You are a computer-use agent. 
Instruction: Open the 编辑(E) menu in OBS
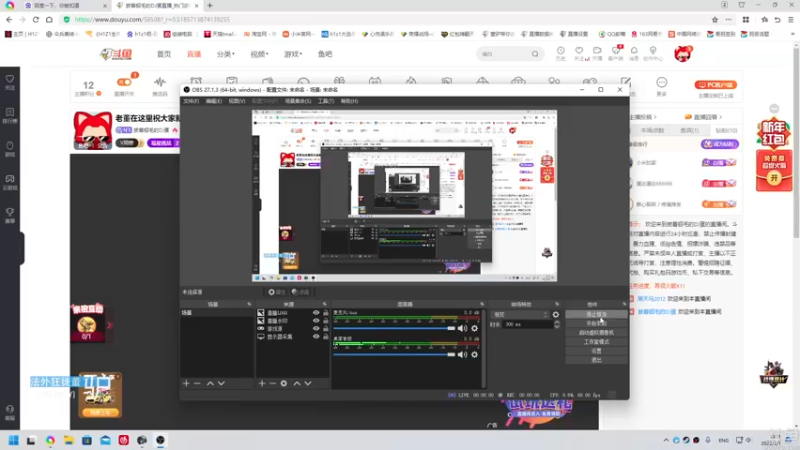coord(213,101)
